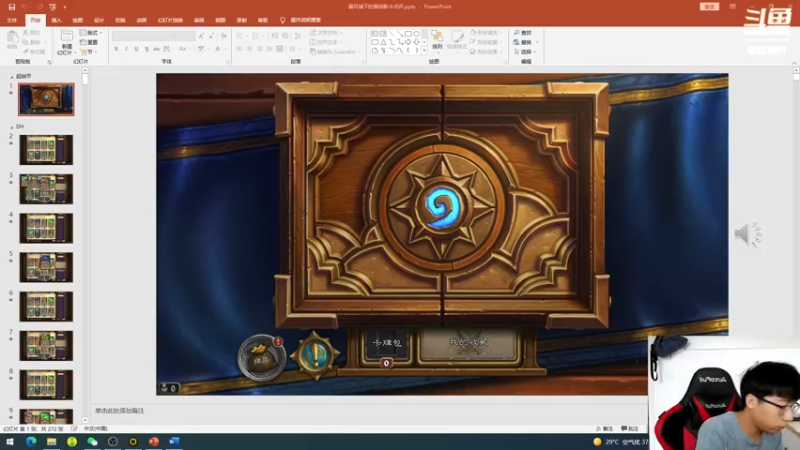The height and width of the screenshot is (450, 800).
Task: Toggle text Shadow formatting
Action: [x=146, y=49]
